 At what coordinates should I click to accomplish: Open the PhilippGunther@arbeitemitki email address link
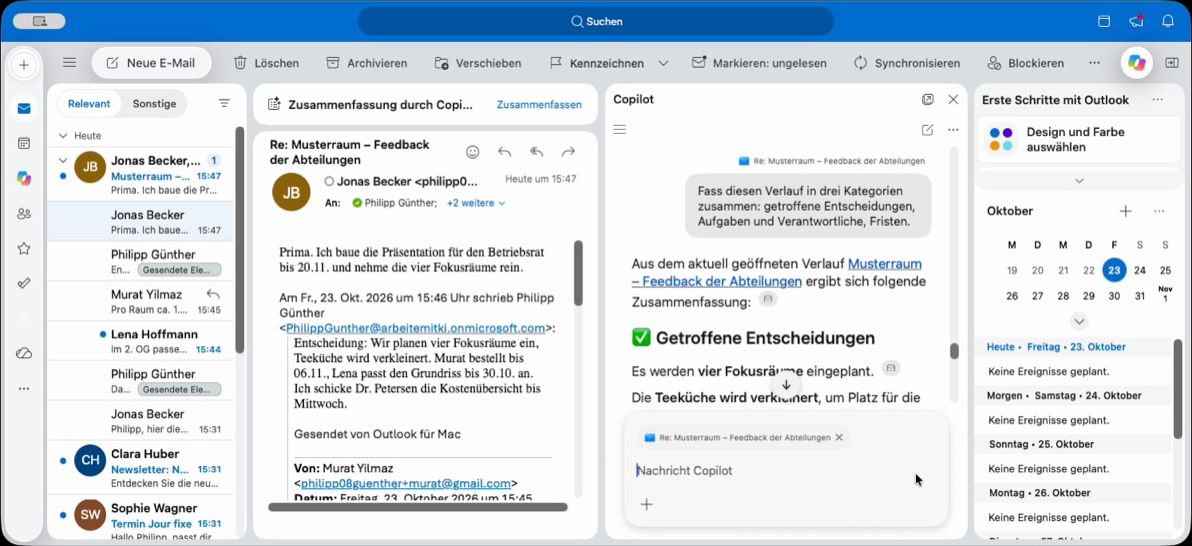pyautogui.click(x=415, y=328)
